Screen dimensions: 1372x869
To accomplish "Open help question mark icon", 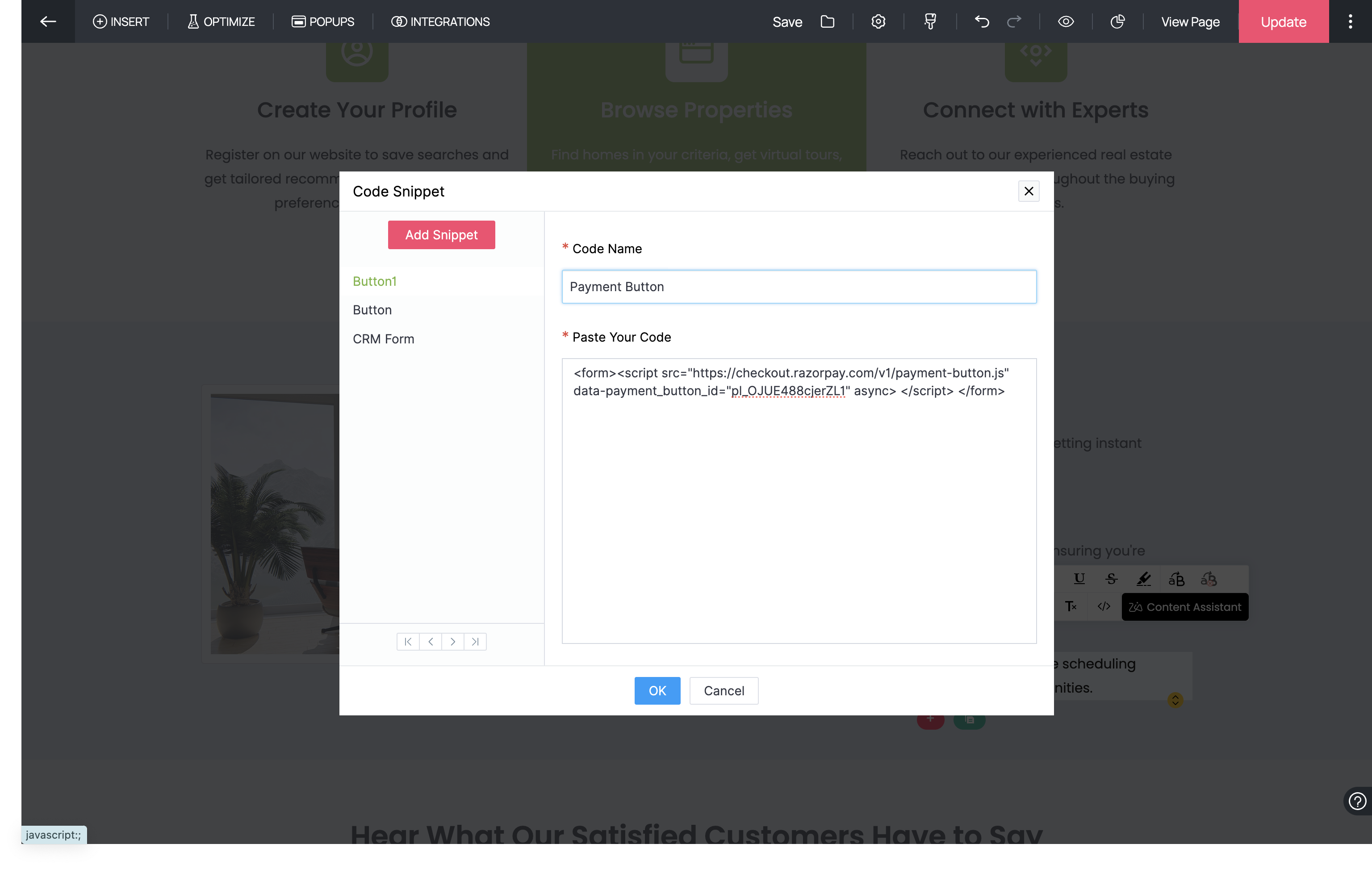I will [1357, 801].
